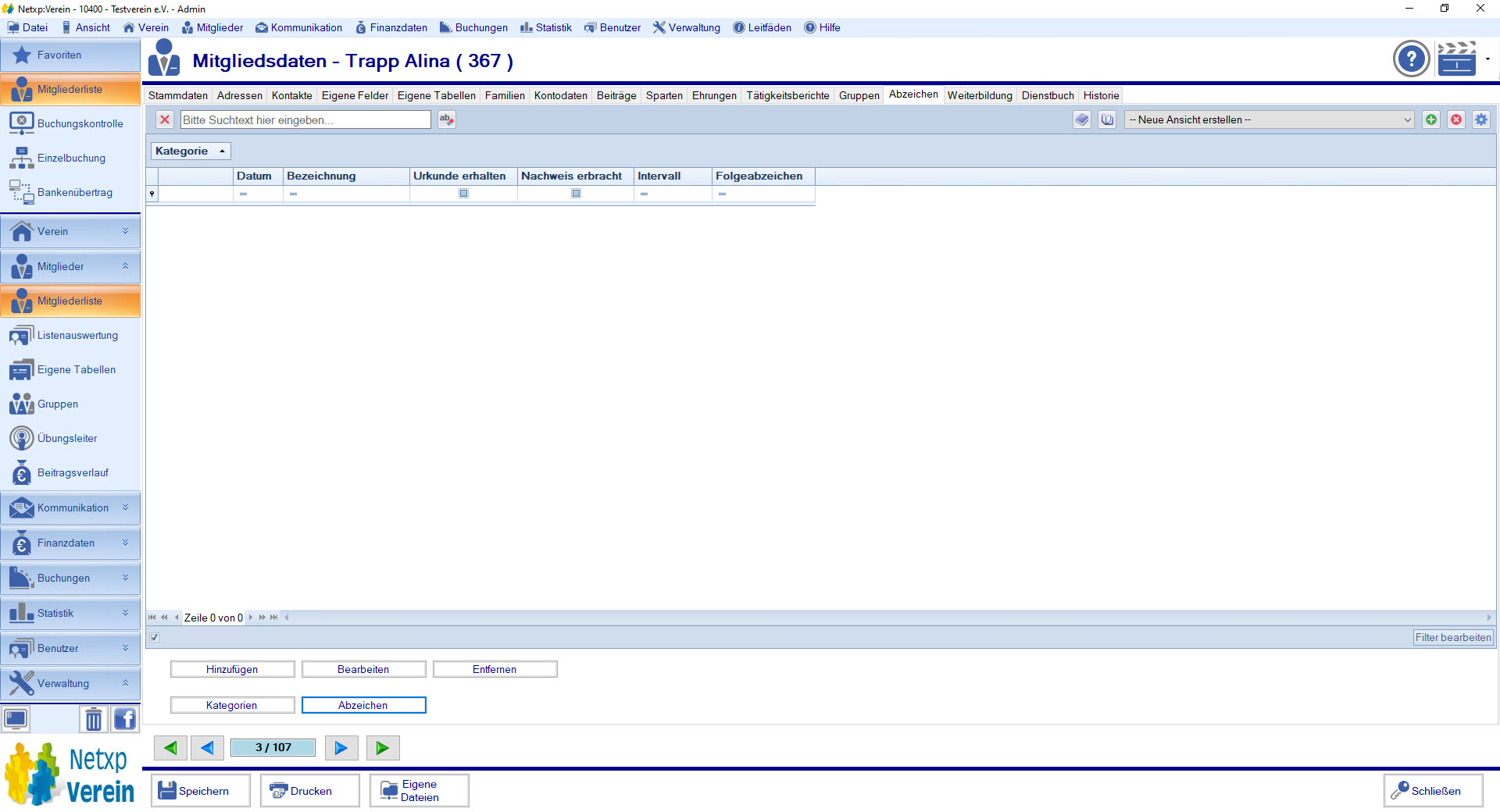
Task: Open the Neue Ansicht erstellen dropdown
Action: click(1269, 119)
